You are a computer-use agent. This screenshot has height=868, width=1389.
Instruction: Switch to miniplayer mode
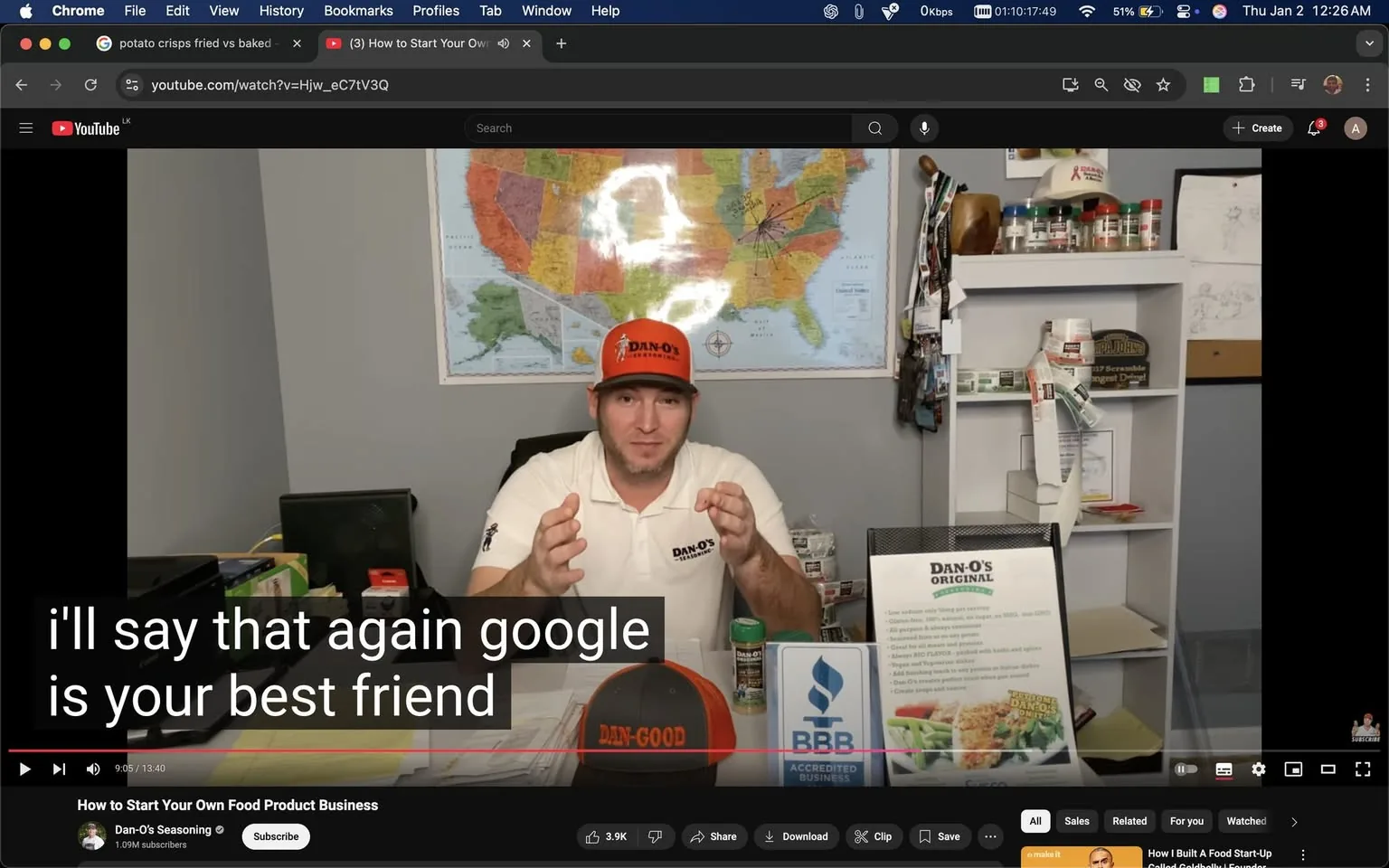pos(1293,769)
